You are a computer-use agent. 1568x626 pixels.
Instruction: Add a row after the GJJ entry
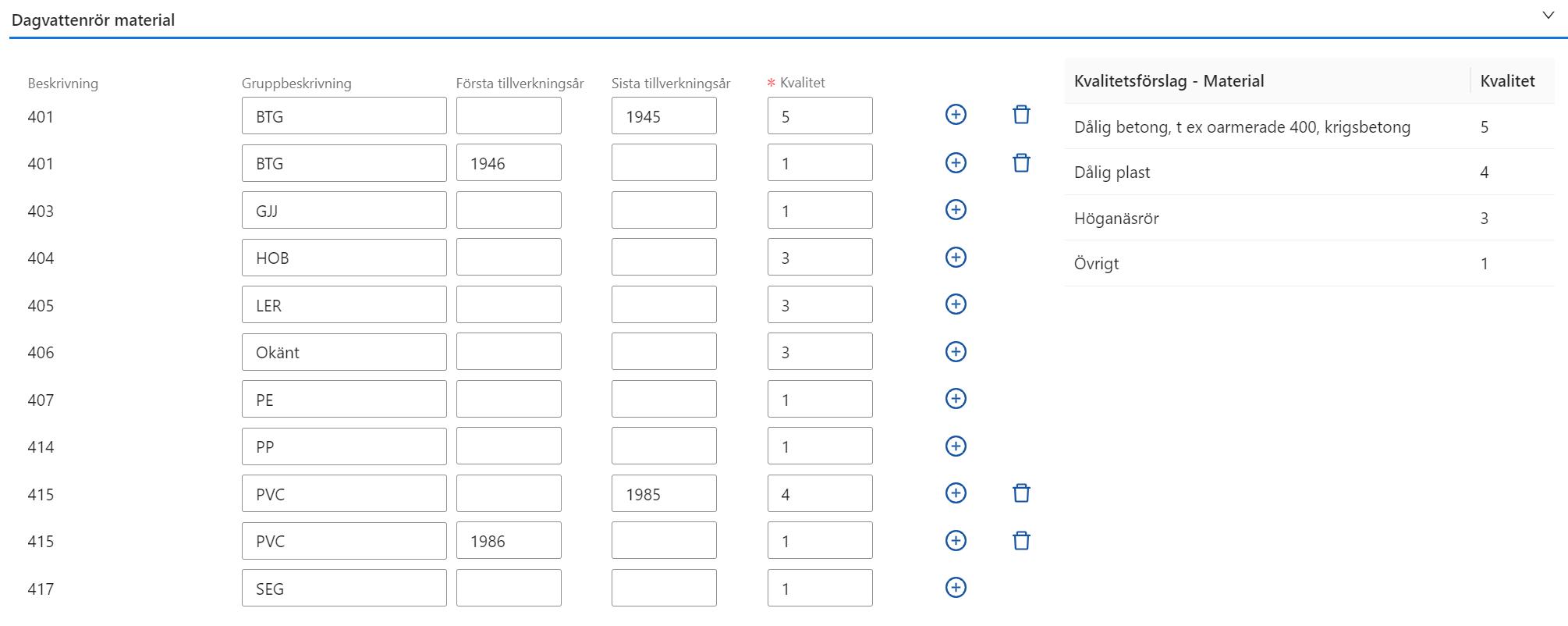point(956,210)
